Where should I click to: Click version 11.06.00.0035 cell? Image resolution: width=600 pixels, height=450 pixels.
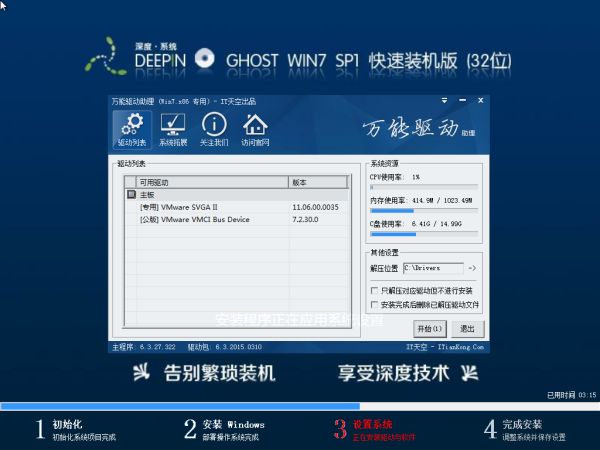click(x=315, y=207)
